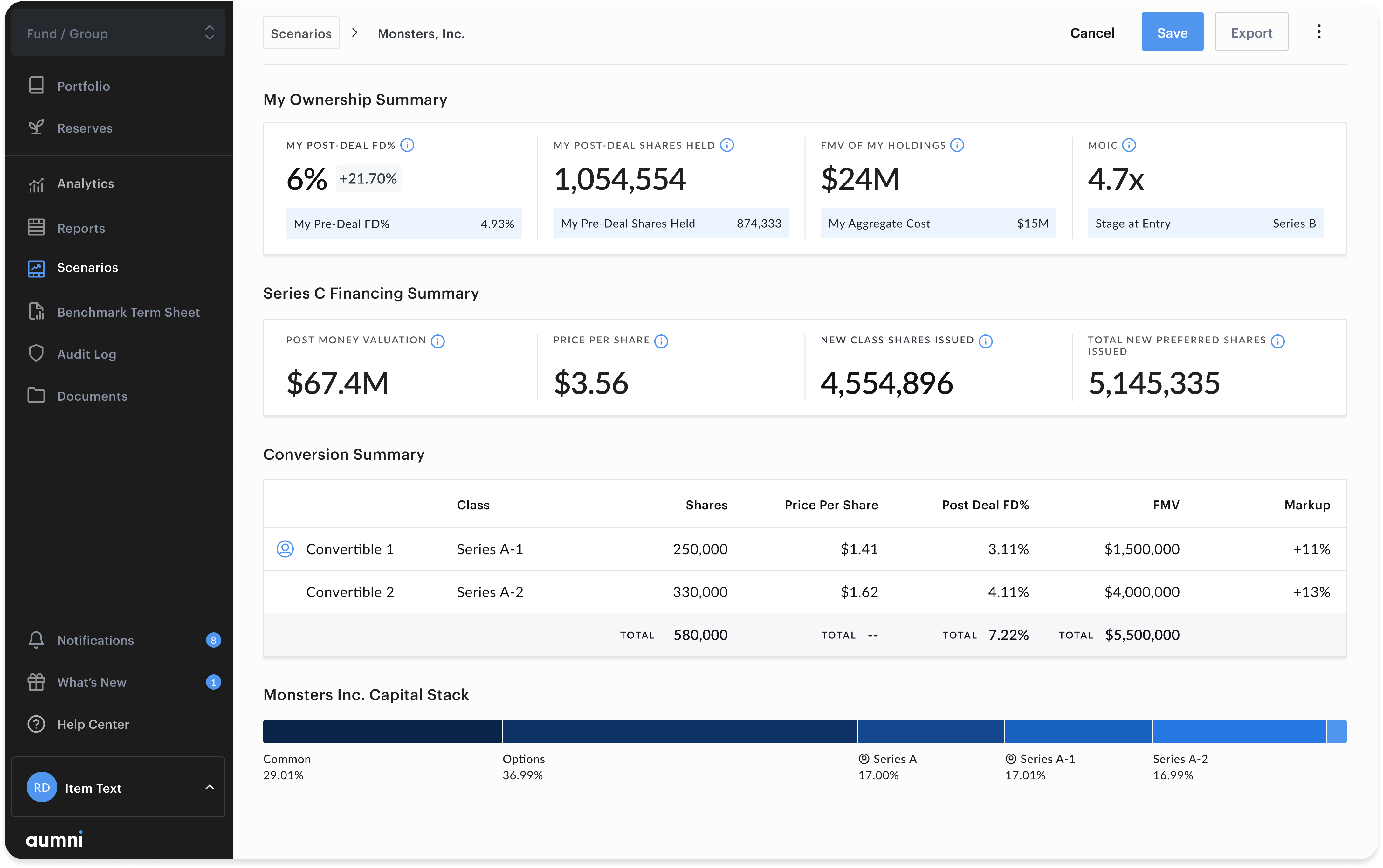The image size is (1383, 868).
Task: Show info for My Post-Deal FD%
Action: pyautogui.click(x=408, y=145)
